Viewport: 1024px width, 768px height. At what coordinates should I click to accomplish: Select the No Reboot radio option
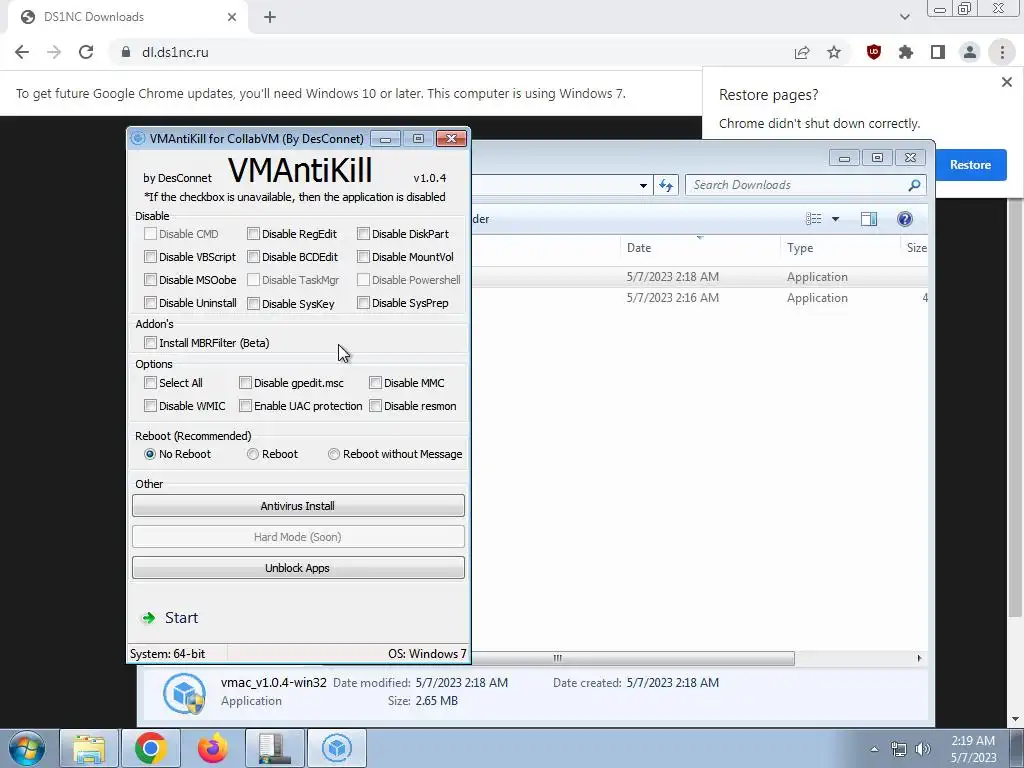pyautogui.click(x=150, y=454)
